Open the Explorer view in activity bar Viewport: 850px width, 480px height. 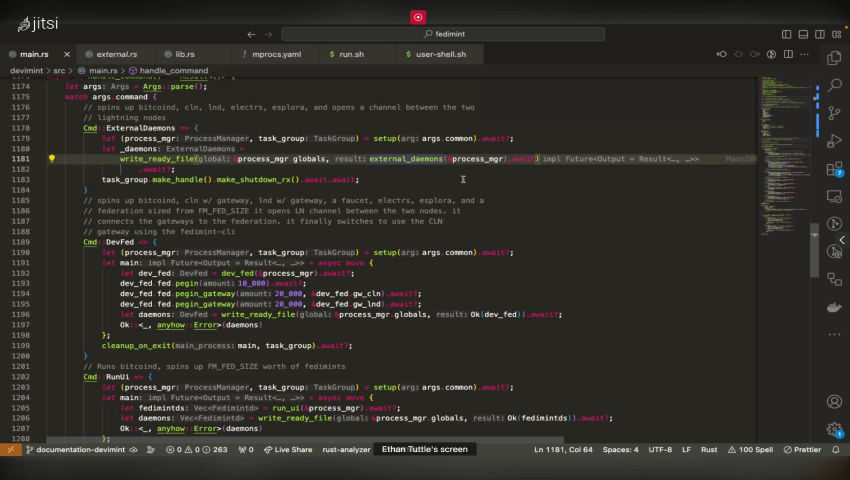tap(834, 59)
